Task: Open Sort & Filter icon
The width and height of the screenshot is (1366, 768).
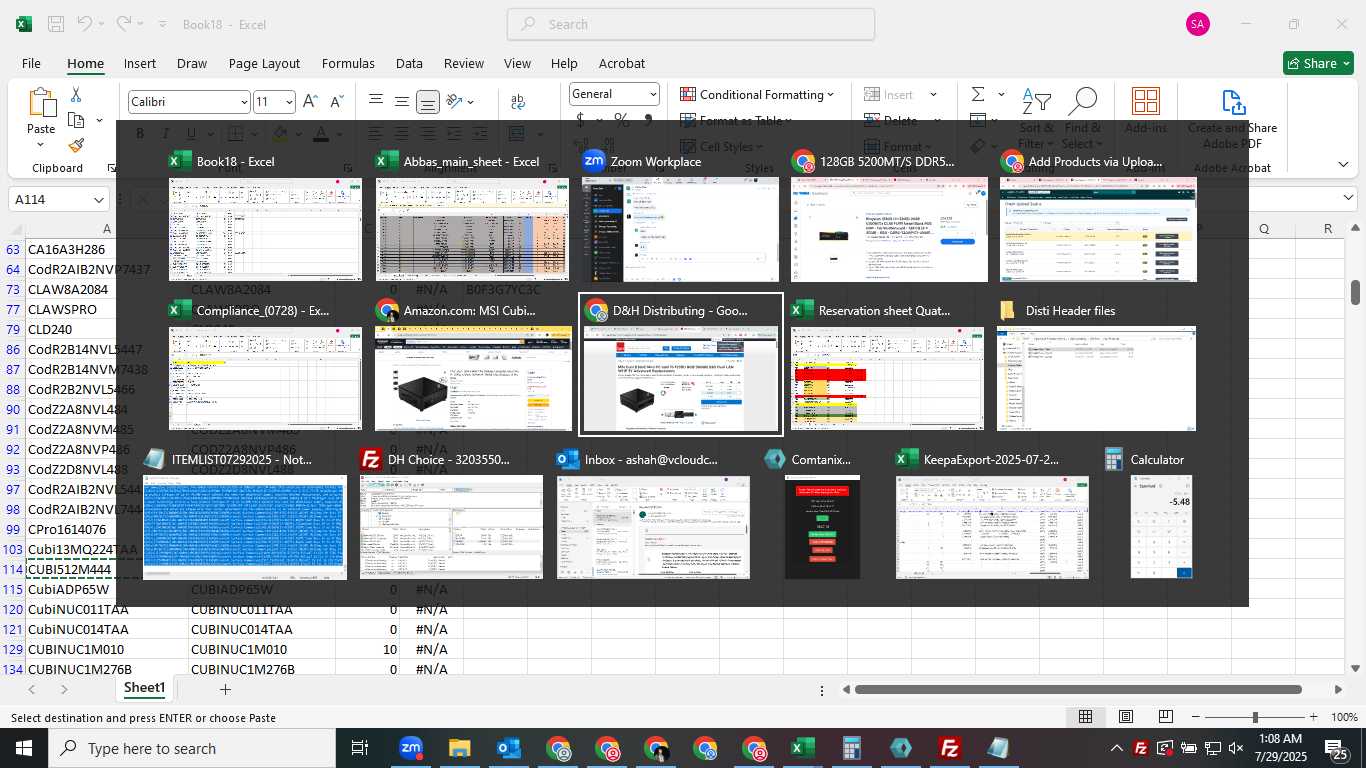Action: (x=1036, y=102)
